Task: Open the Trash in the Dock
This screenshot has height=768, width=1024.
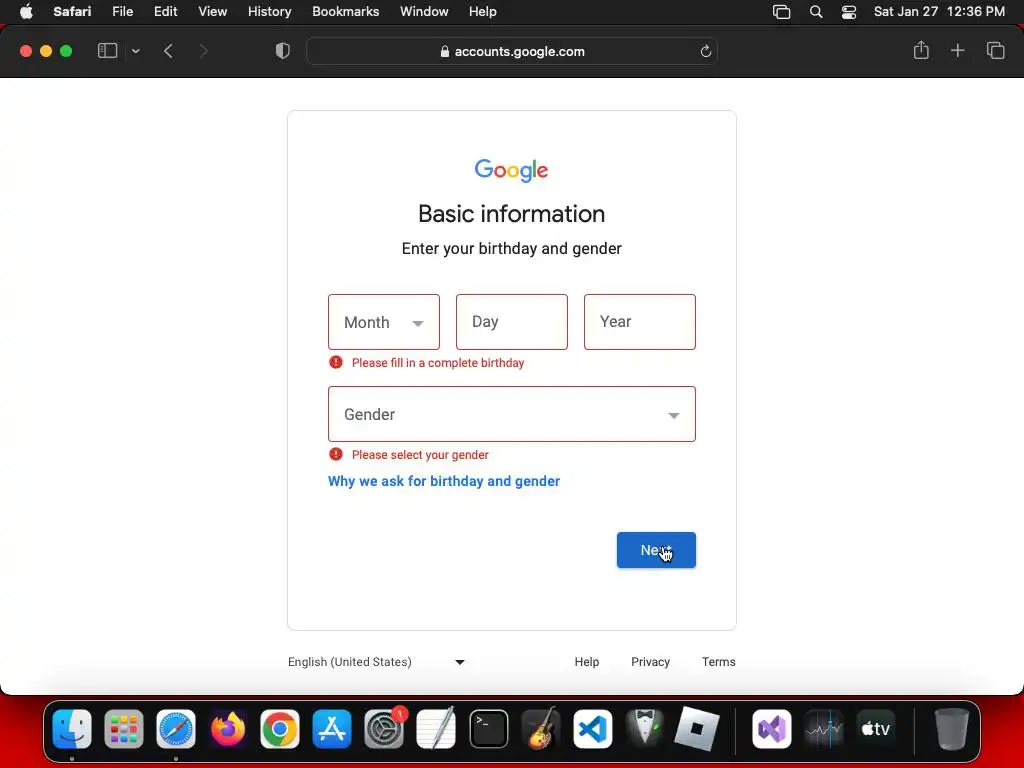Action: pos(951,729)
